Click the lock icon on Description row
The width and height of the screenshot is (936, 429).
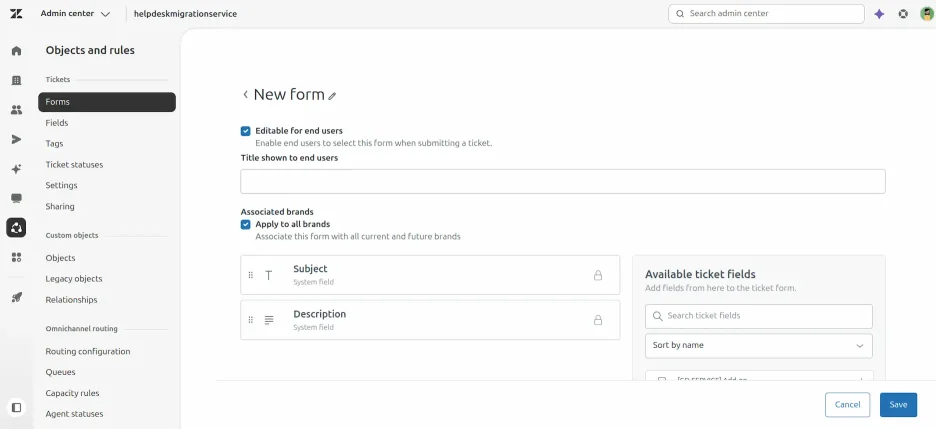(x=598, y=320)
